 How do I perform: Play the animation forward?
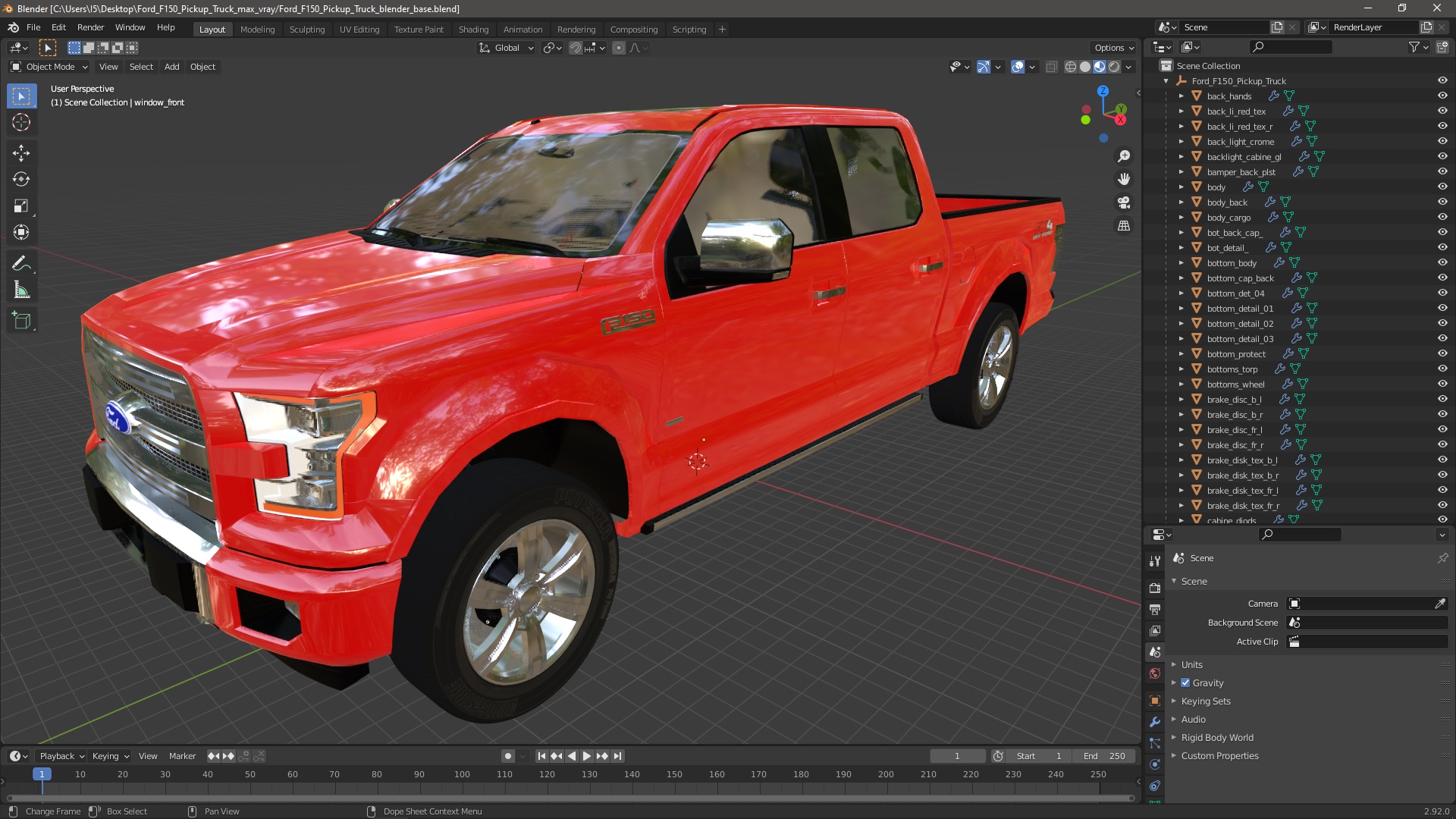tap(587, 756)
